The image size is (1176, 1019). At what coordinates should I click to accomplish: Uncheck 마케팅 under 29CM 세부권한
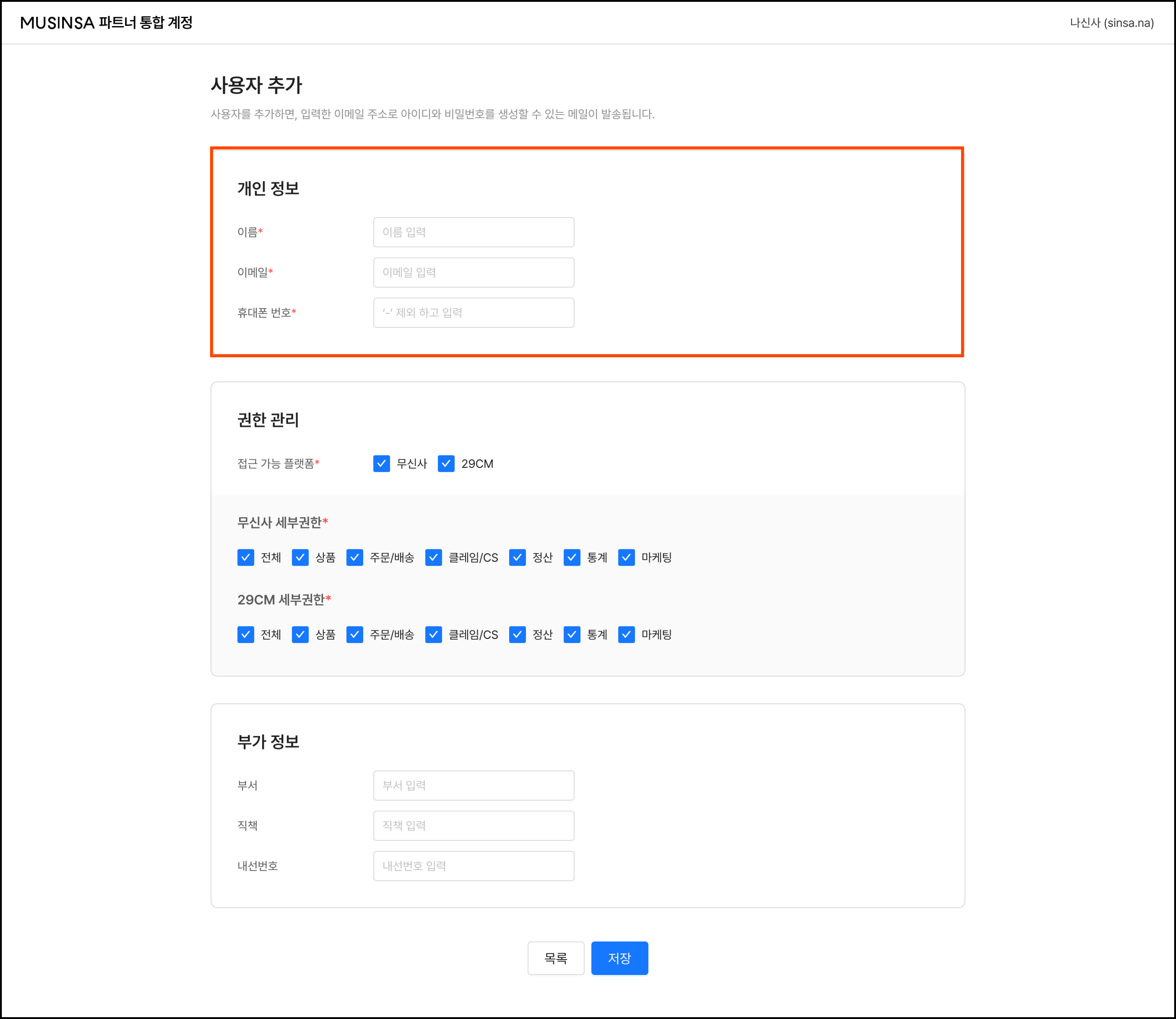626,634
